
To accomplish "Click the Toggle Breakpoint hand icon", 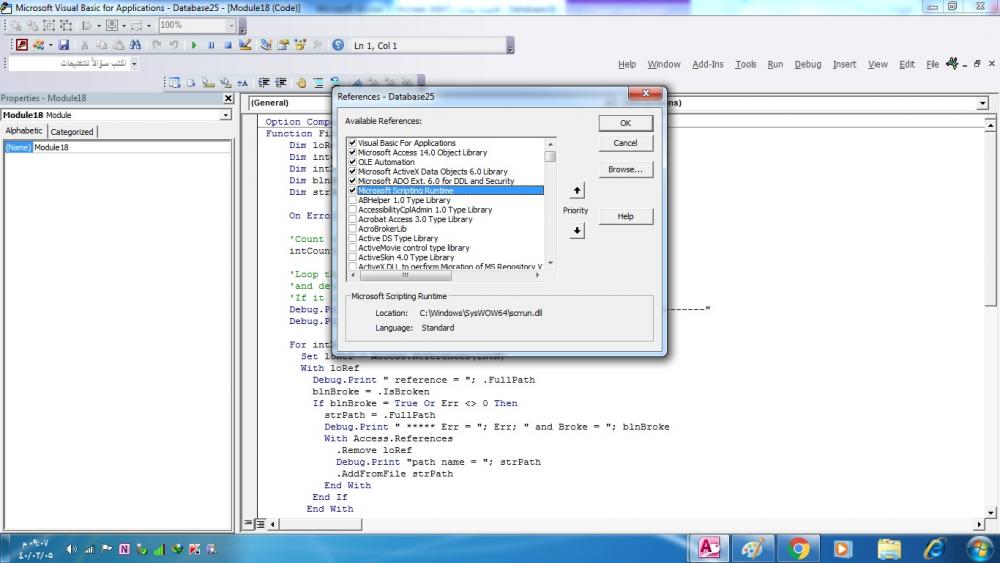I will [x=301, y=83].
